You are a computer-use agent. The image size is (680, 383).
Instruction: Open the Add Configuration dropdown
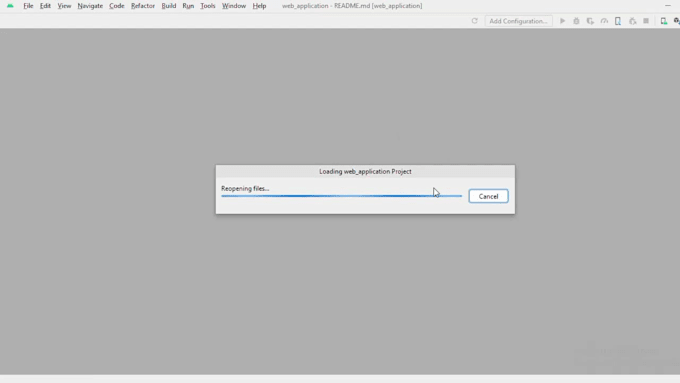click(x=518, y=21)
